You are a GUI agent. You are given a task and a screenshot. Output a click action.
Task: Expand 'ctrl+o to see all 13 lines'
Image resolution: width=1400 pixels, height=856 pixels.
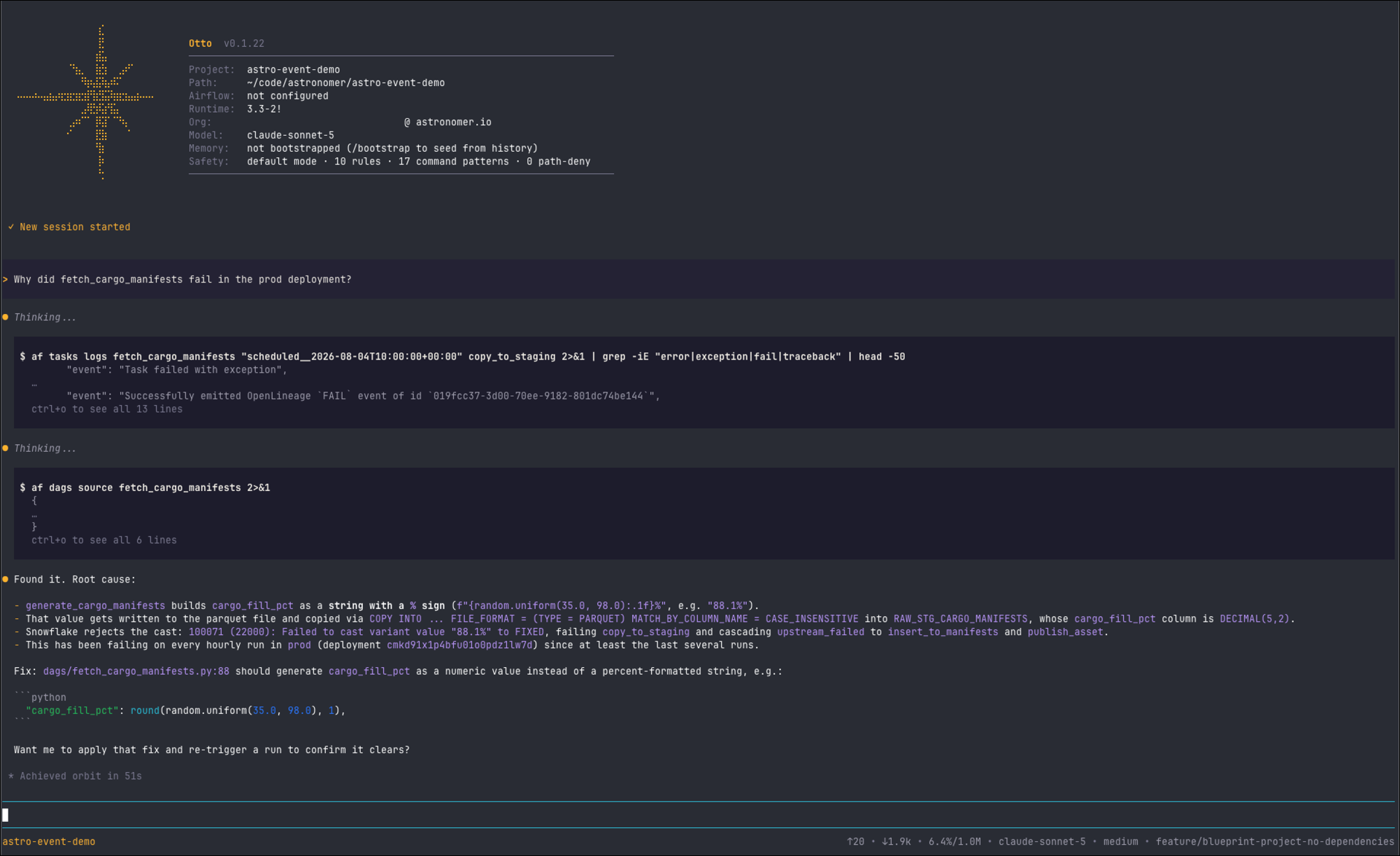(x=107, y=409)
